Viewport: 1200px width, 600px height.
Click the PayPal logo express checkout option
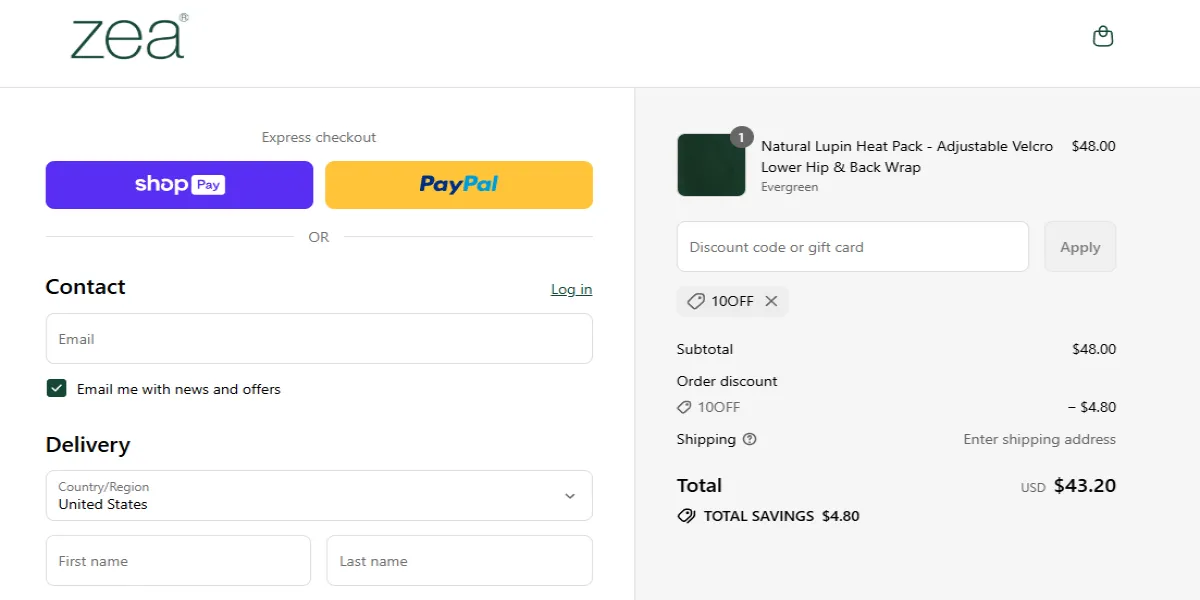pos(458,184)
